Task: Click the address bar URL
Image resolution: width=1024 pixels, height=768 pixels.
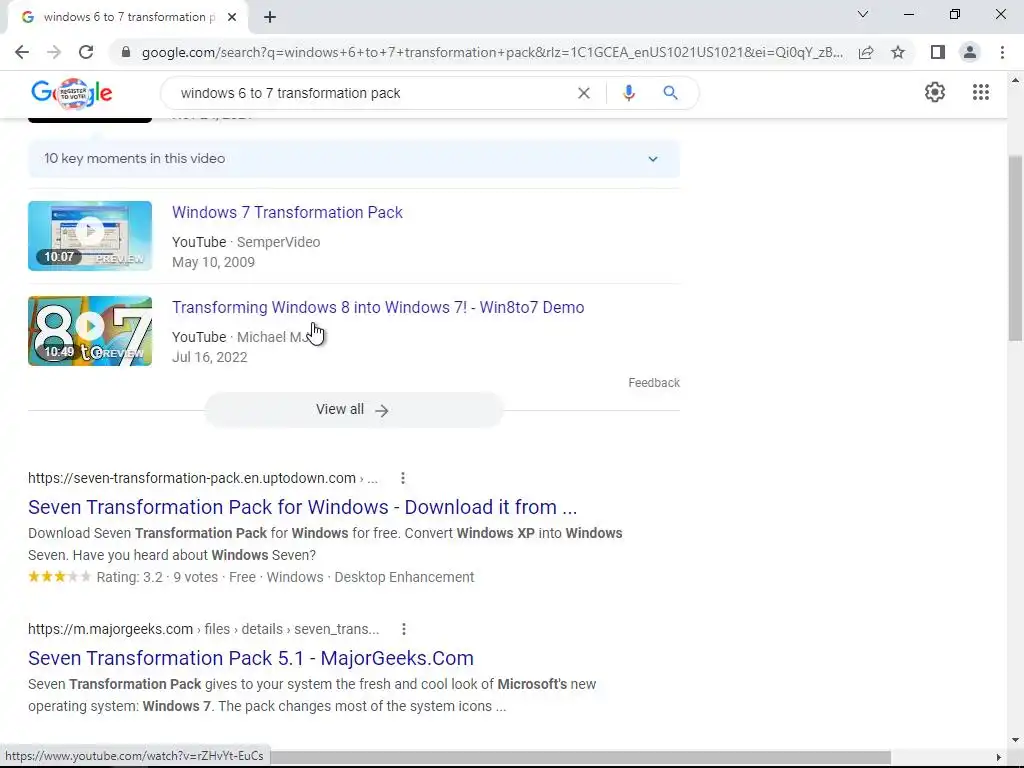Action: (492, 52)
